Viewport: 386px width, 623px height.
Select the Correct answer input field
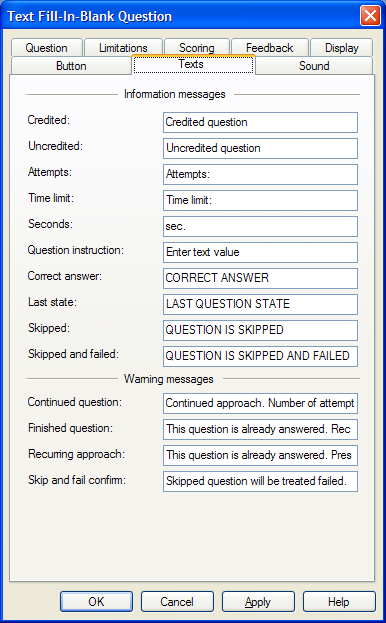(x=260, y=278)
